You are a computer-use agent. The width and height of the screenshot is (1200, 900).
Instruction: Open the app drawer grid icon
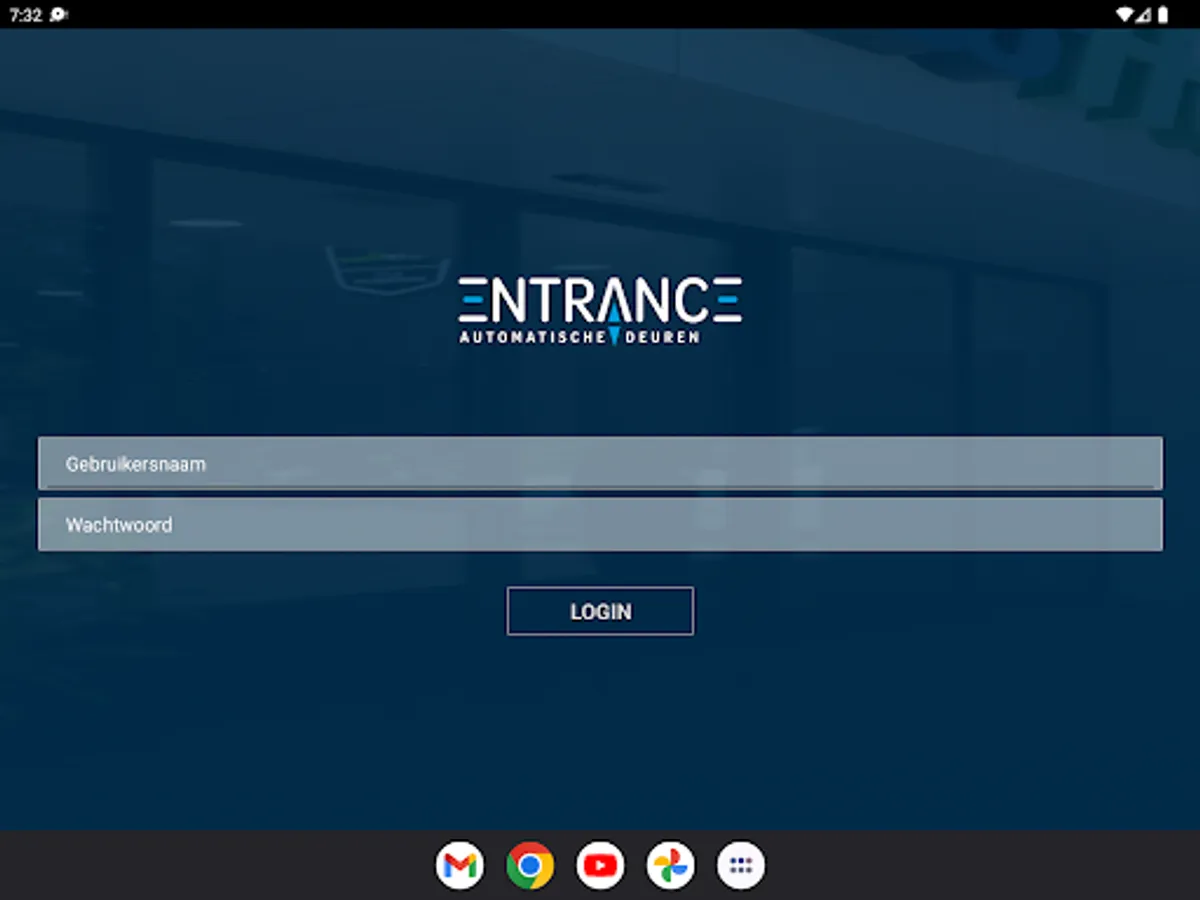point(741,865)
